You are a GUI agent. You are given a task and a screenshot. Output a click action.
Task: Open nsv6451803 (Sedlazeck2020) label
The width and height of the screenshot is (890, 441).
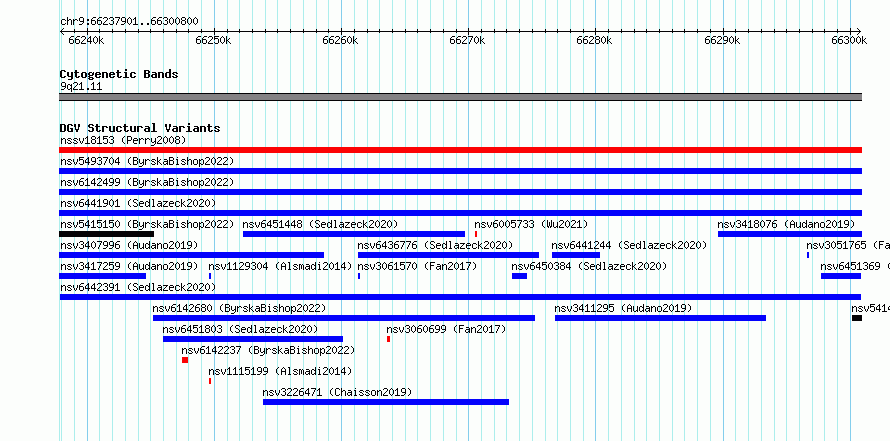[x=240, y=329]
